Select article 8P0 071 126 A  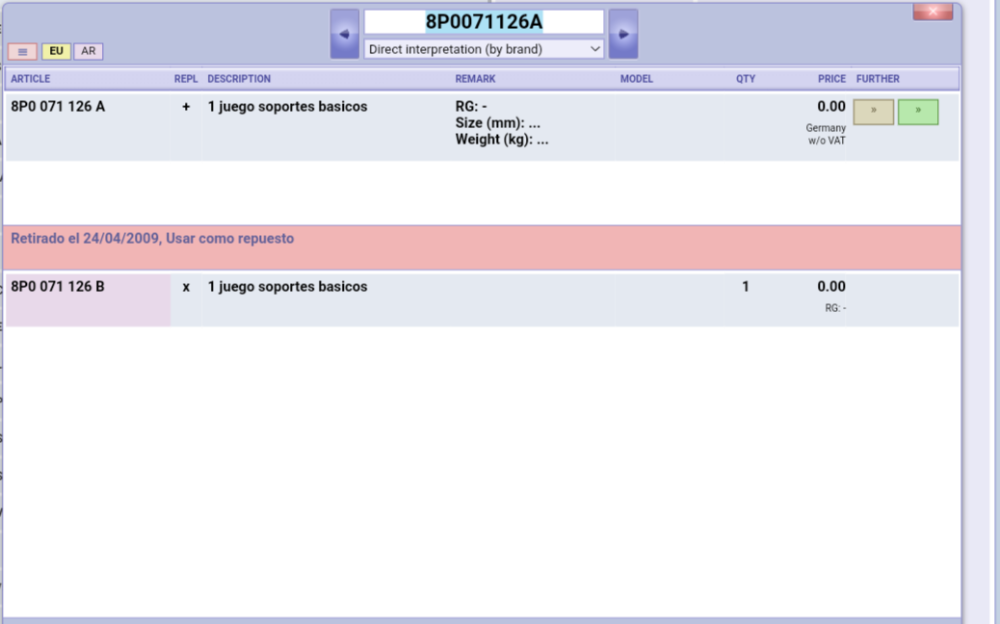[58, 107]
